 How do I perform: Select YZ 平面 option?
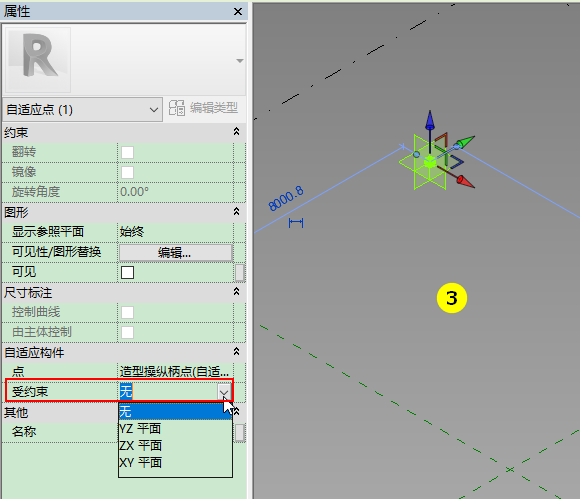[175, 429]
